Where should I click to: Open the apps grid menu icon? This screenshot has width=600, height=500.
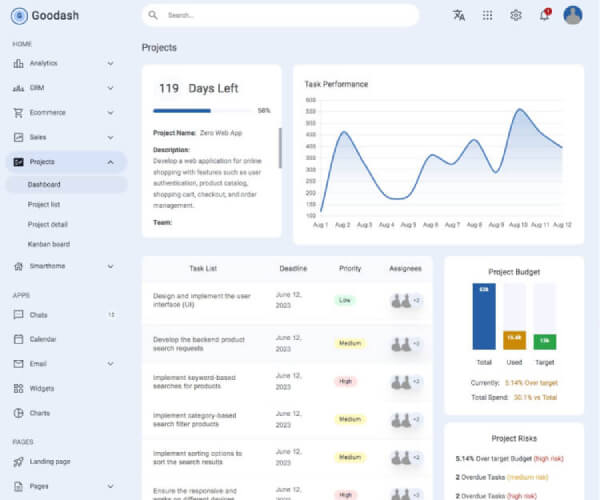(487, 15)
